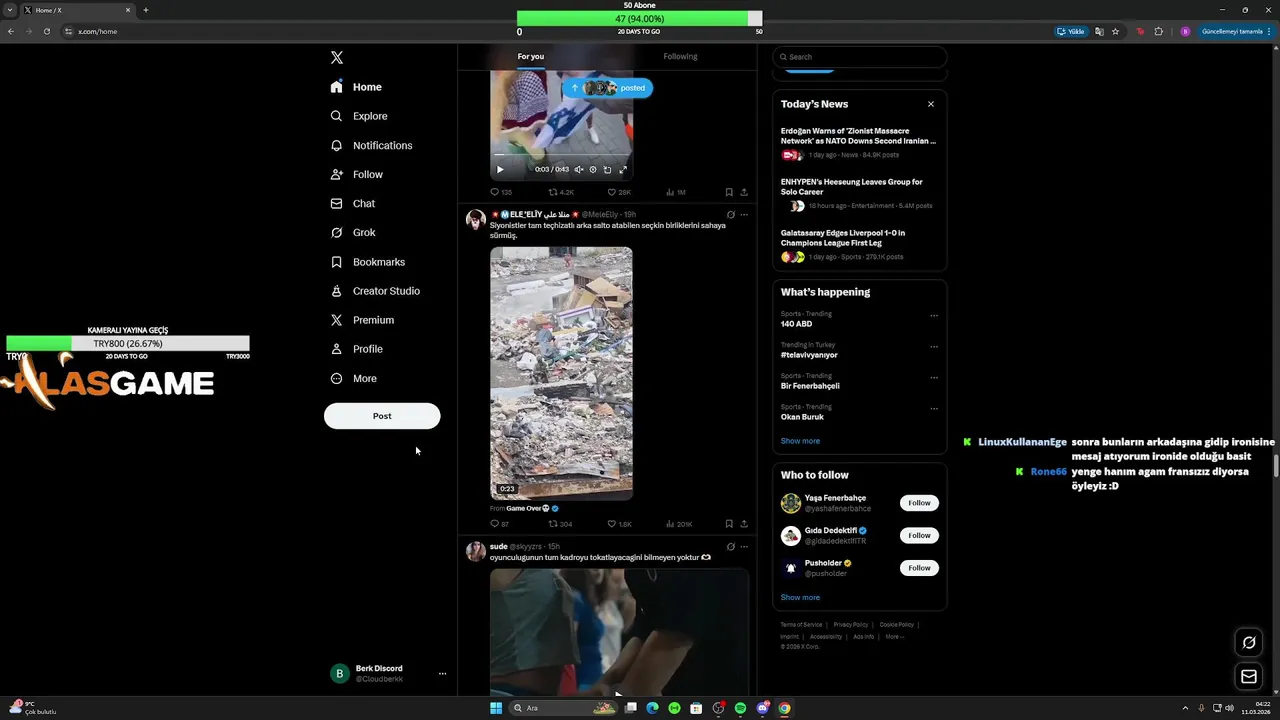Open more options on sude's post
The image size is (1280, 720).
point(744,546)
